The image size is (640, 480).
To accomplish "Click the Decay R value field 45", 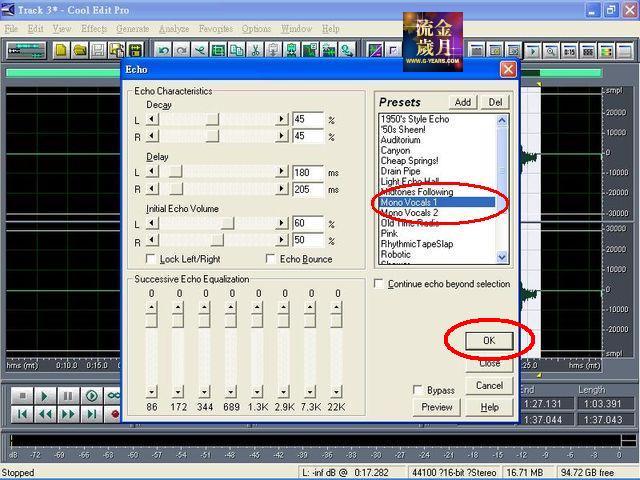I will pyautogui.click(x=308, y=136).
